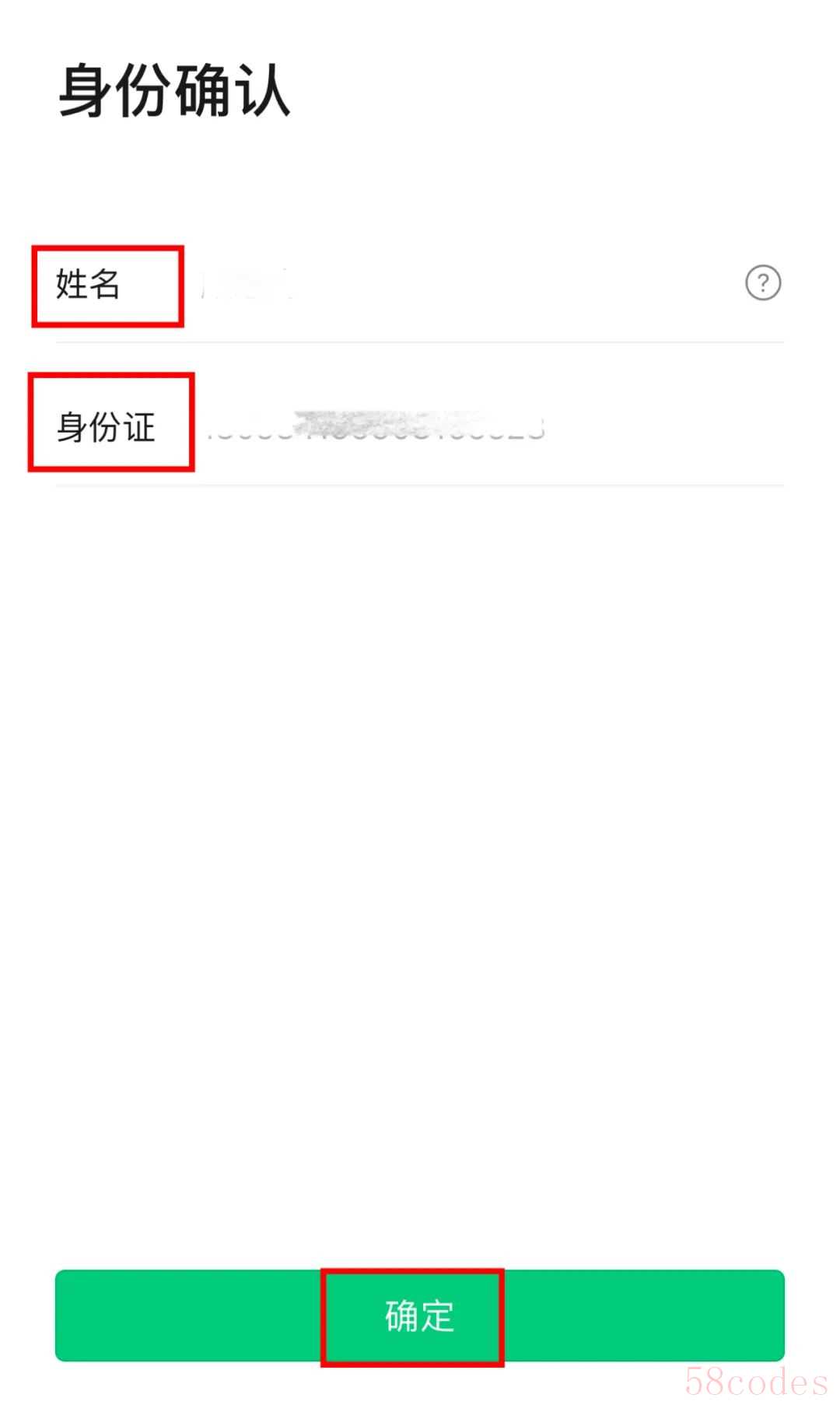840x1405 pixels.
Task: Tap the question mark help icon
Action: click(x=763, y=283)
